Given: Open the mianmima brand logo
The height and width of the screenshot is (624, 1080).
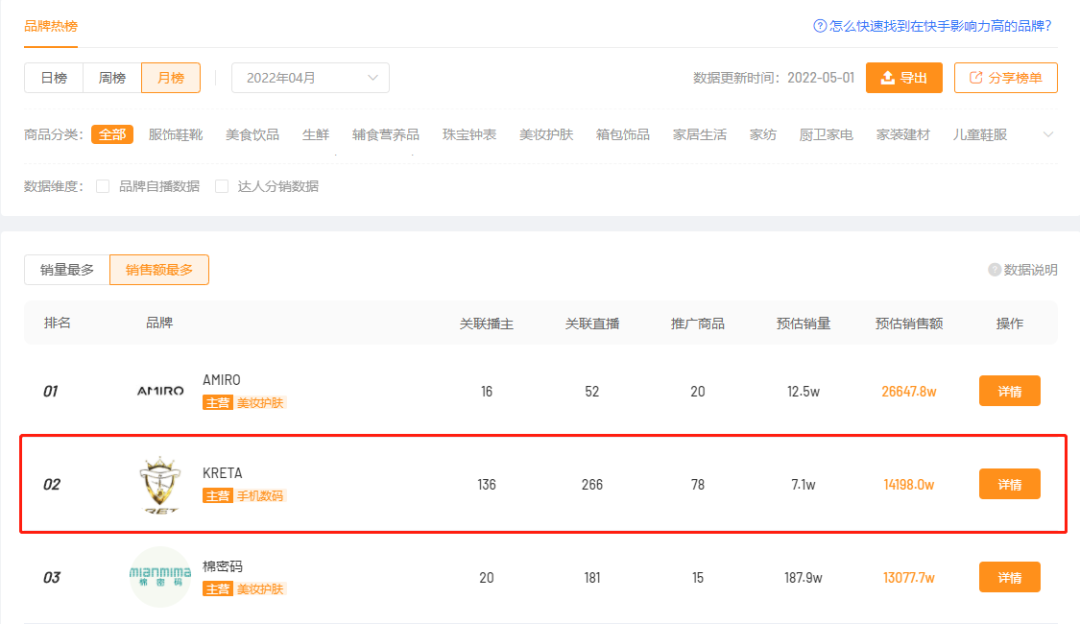Looking at the screenshot, I should [160, 577].
